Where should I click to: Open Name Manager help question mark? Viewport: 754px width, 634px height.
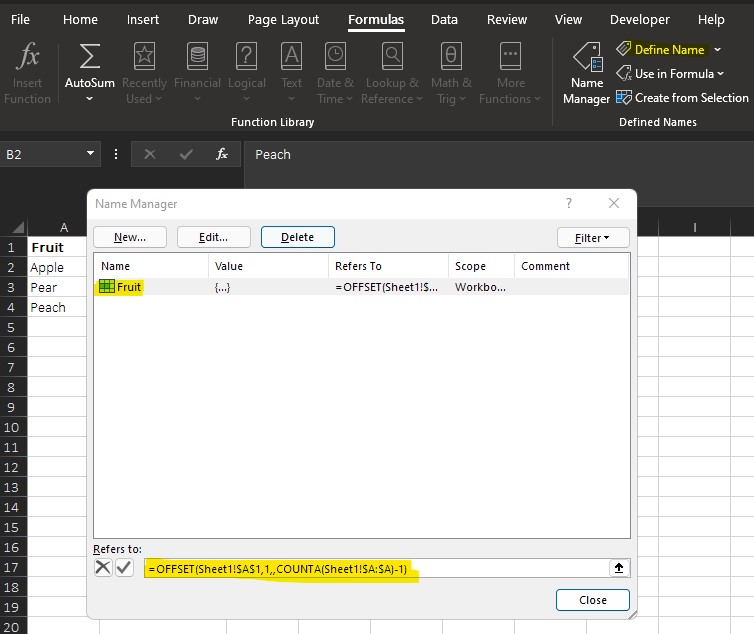point(569,203)
